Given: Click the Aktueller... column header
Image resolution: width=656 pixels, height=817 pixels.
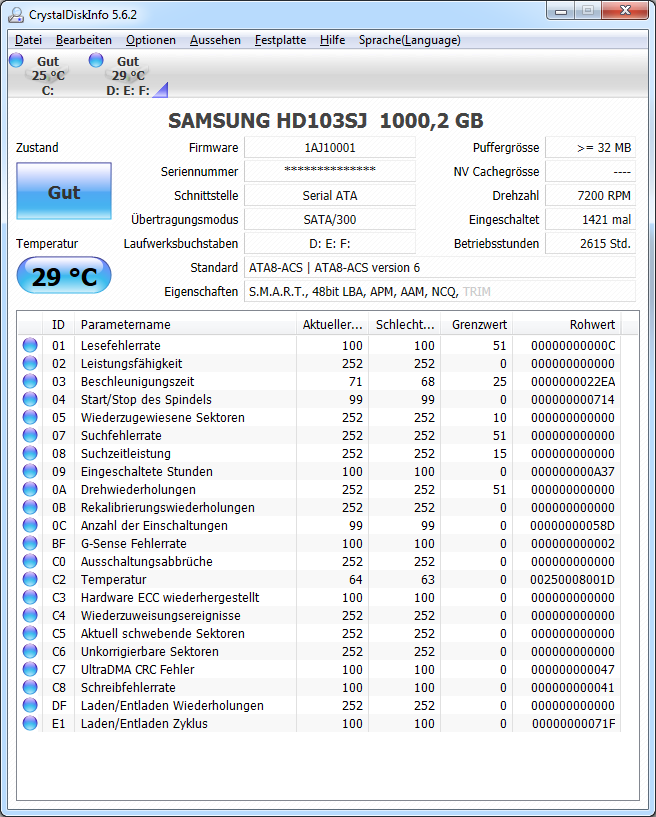Looking at the screenshot, I should click(332, 324).
